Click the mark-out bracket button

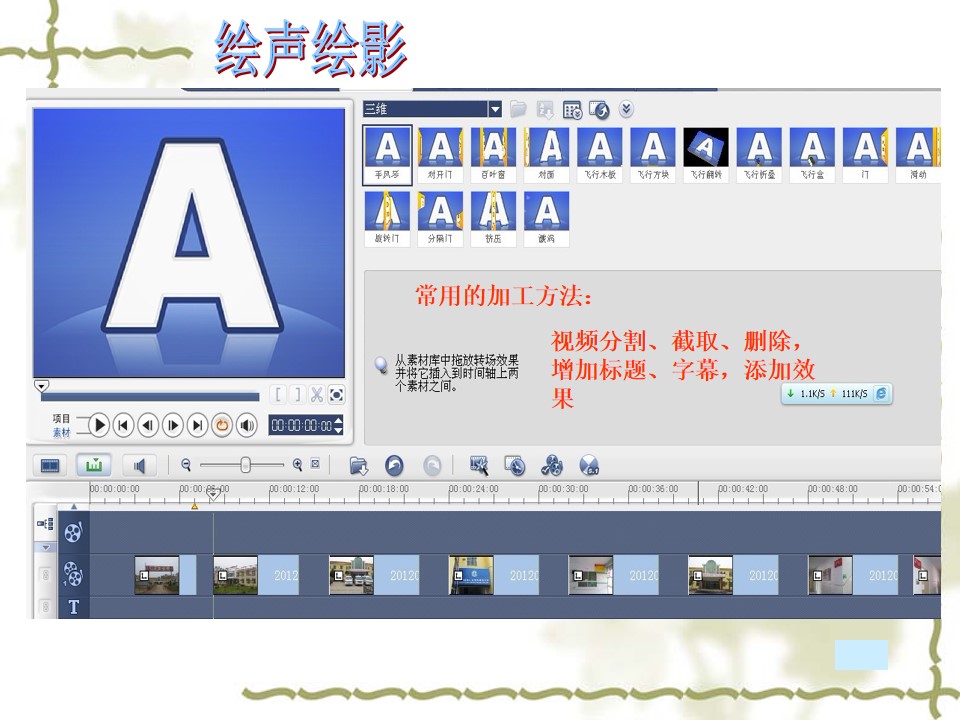[298, 395]
